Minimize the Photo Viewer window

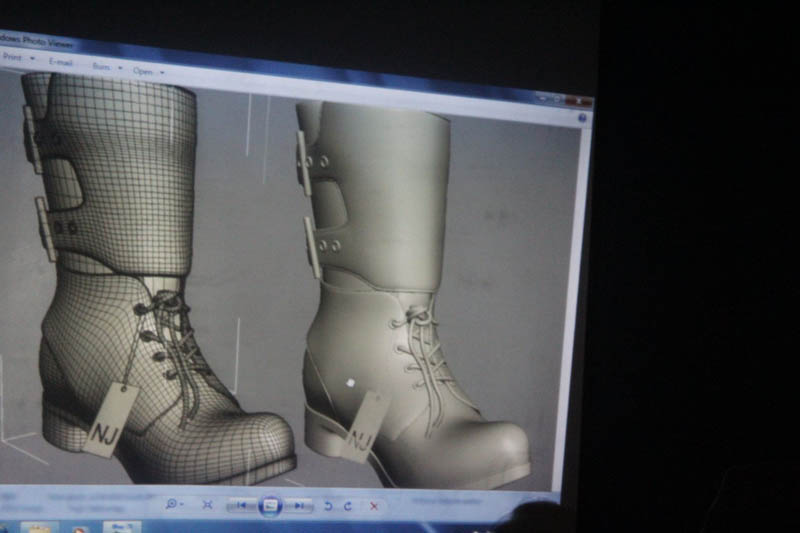[543, 97]
